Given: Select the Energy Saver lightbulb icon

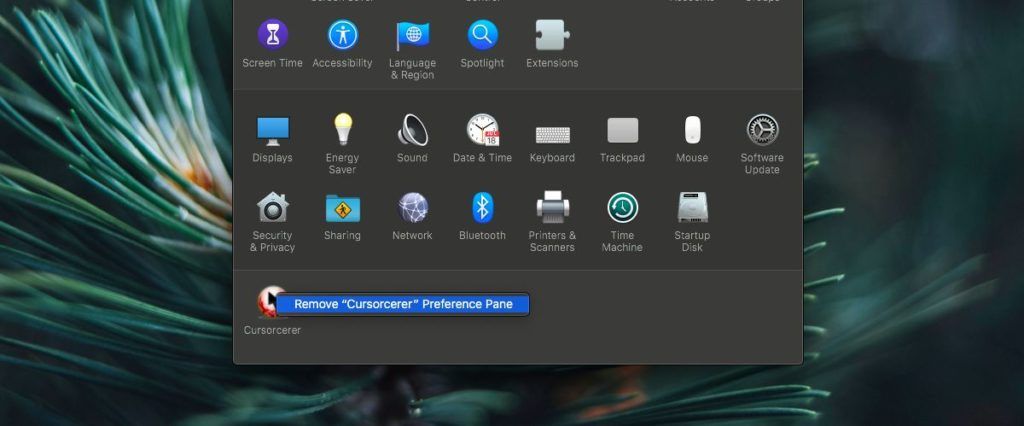Looking at the screenshot, I should pos(342,131).
